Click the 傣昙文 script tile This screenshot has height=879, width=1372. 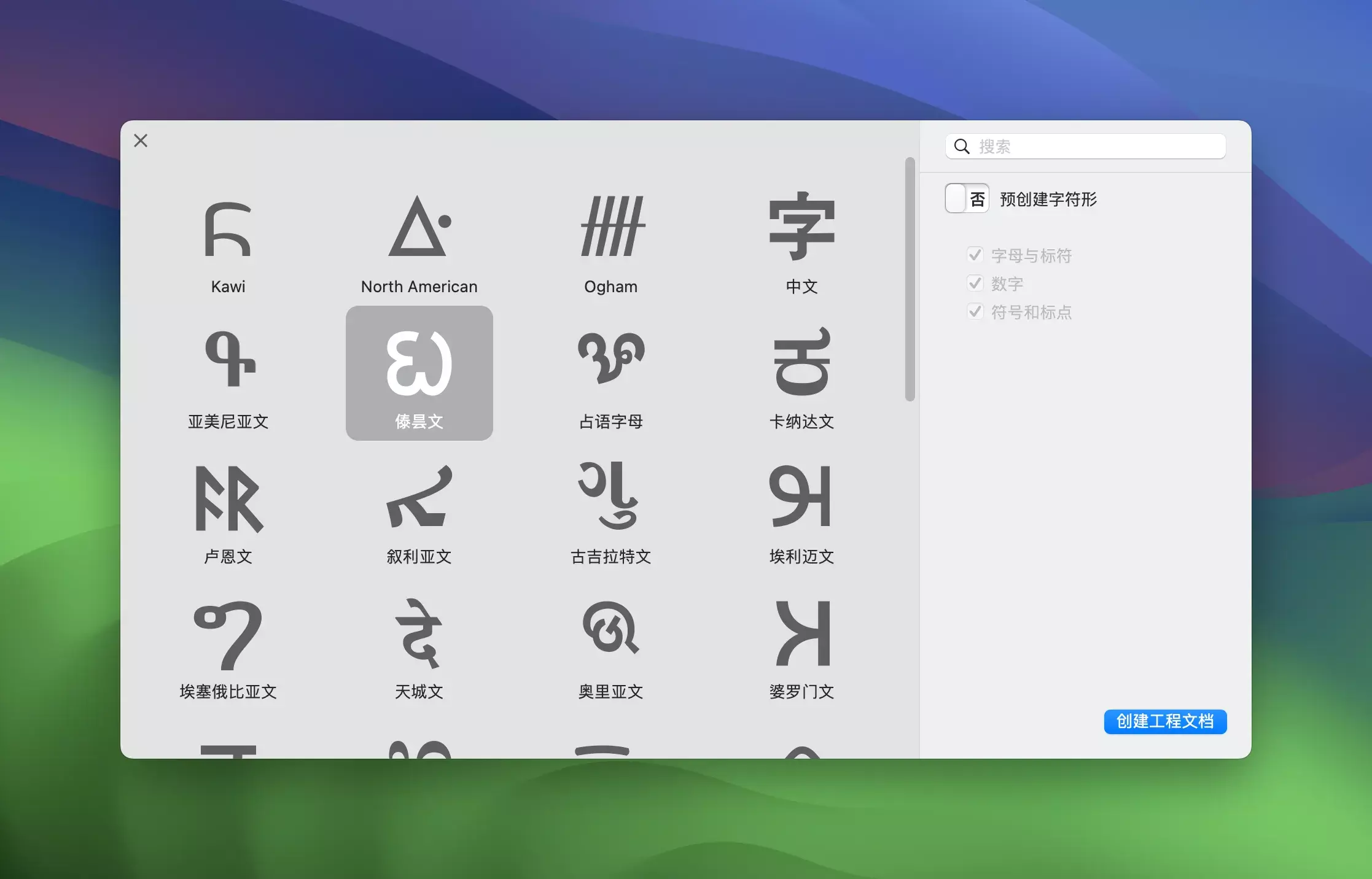pyautogui.click(x=419, y=373)
